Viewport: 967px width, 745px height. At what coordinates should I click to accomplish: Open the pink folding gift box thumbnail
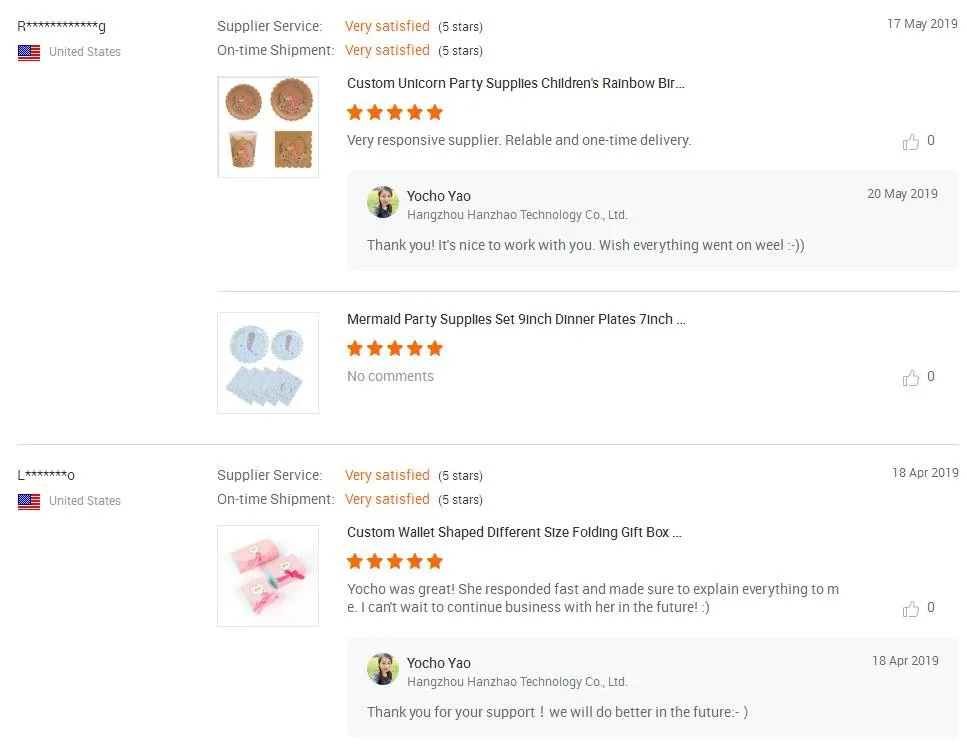pos(268,576)
